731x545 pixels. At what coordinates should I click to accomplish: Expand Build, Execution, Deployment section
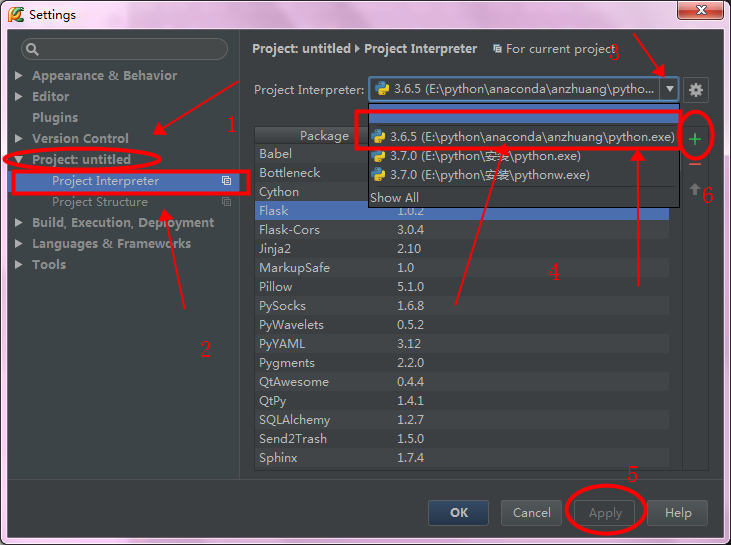click(19, 222)
